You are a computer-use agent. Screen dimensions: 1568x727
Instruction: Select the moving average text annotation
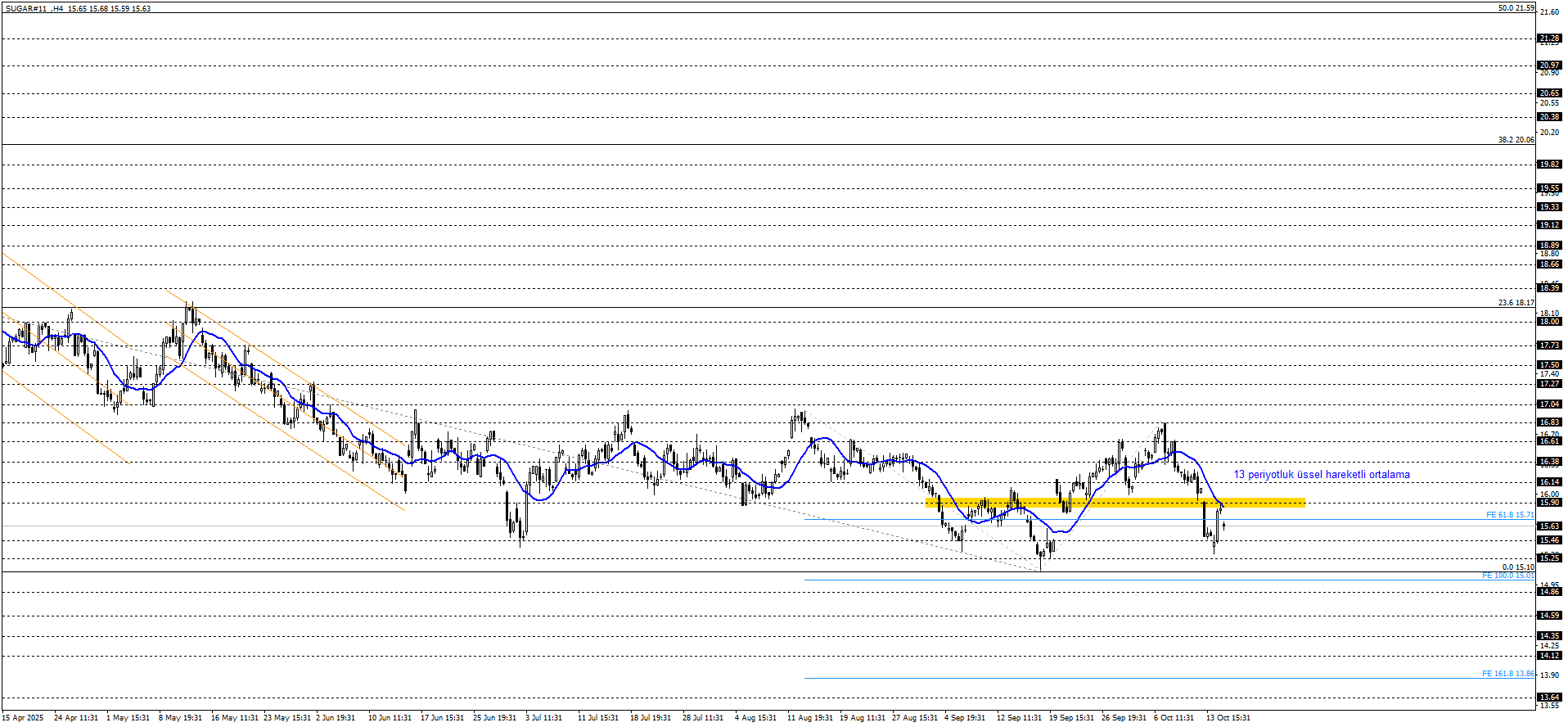pos(1321,475)
